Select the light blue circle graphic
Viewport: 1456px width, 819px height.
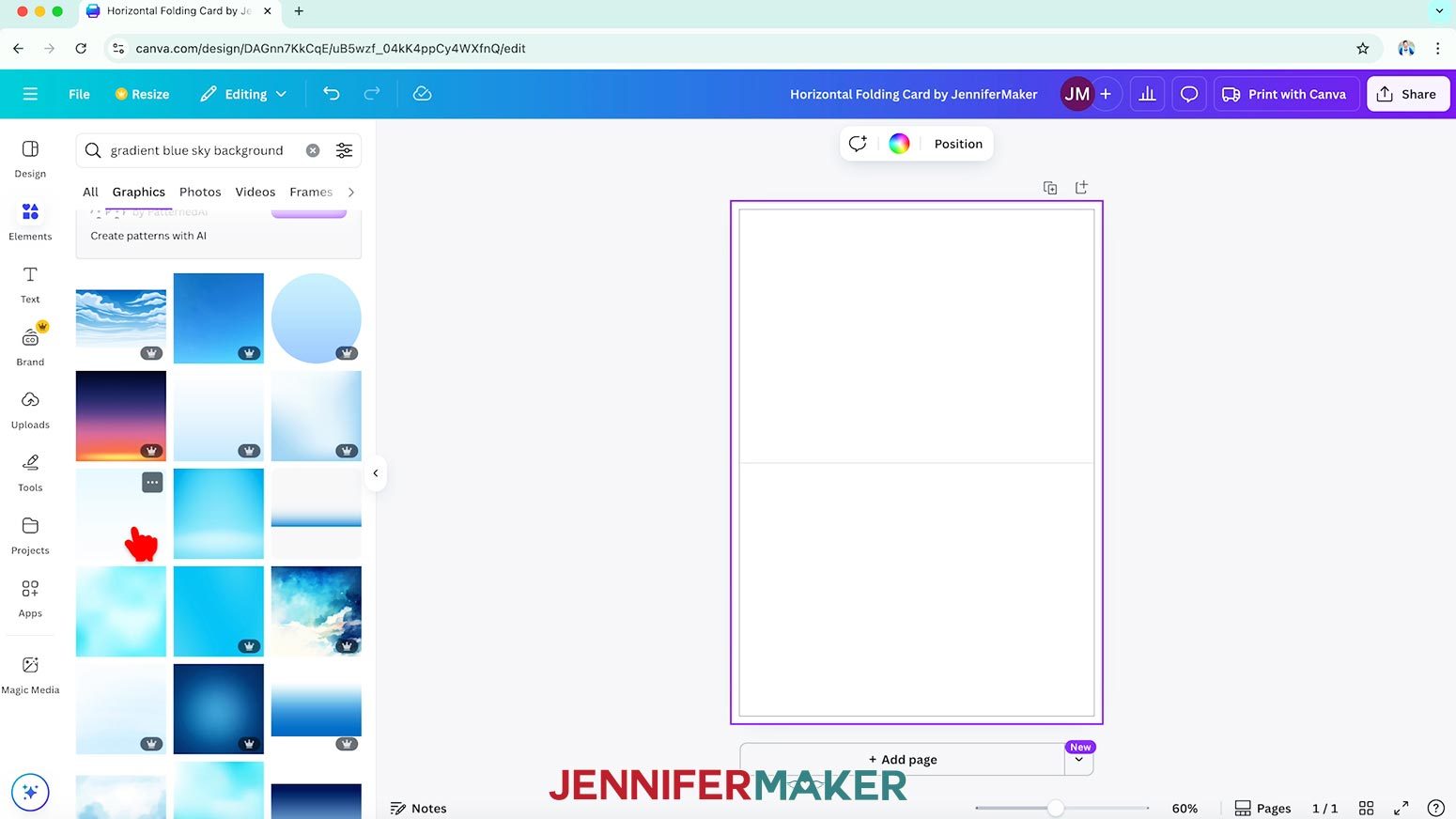(317, 318)
